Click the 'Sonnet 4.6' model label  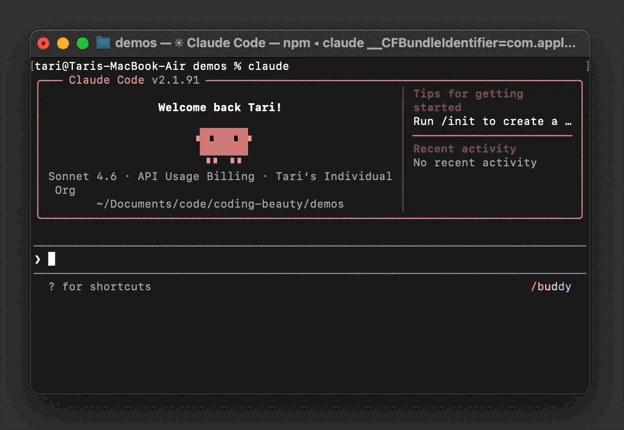(x=82, y=176)
